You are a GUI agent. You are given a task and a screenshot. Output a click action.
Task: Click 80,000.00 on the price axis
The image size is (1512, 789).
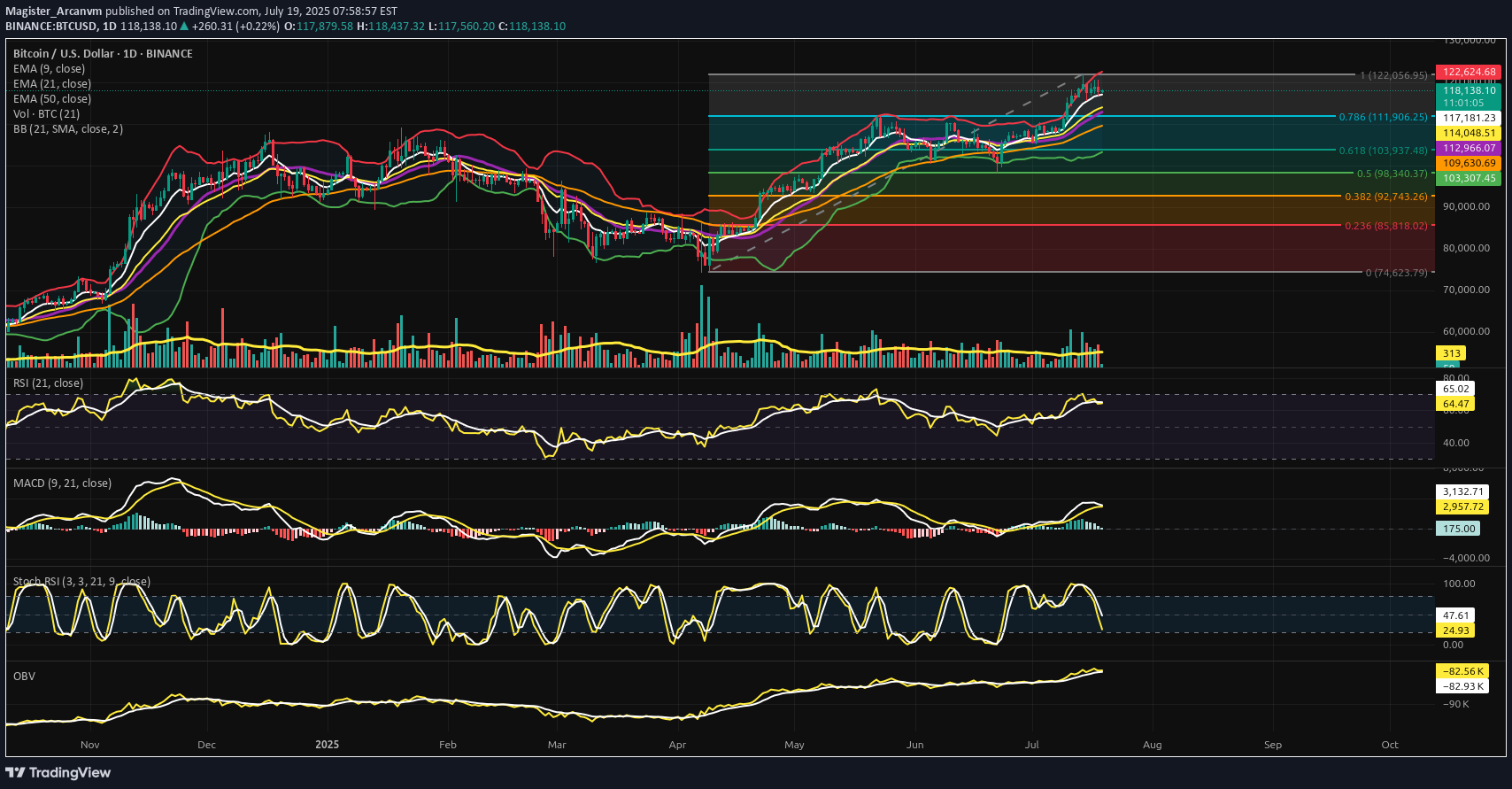1466,248
